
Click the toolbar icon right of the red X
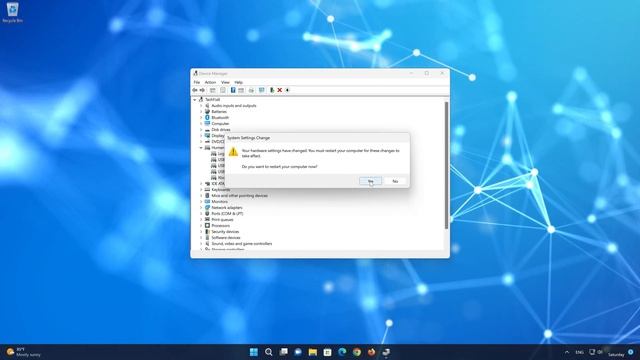click(x=287, y=90)
